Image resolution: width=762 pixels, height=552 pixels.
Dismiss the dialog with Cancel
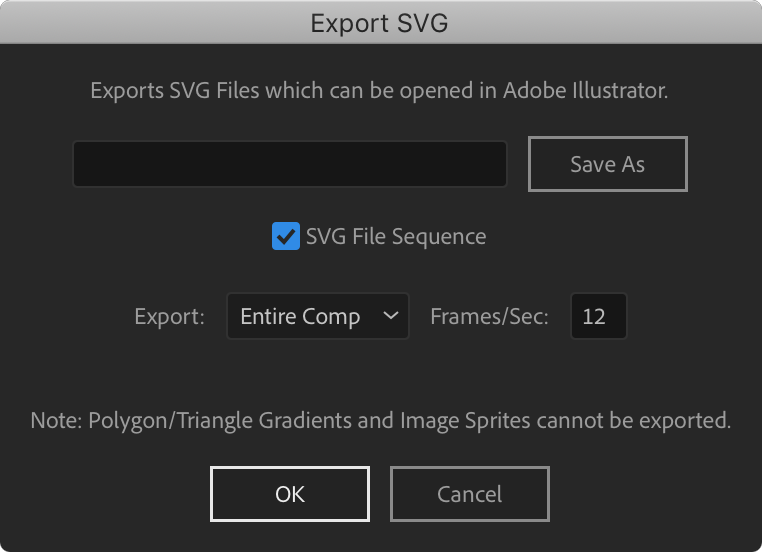[469, 494]
